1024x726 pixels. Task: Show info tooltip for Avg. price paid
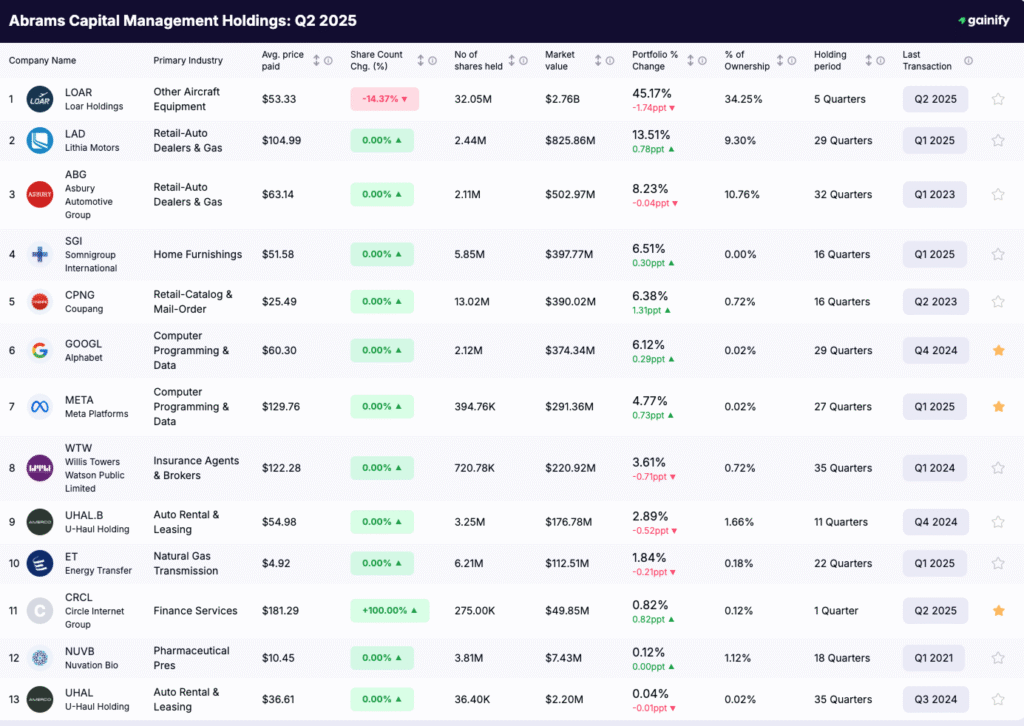(328, 61)
